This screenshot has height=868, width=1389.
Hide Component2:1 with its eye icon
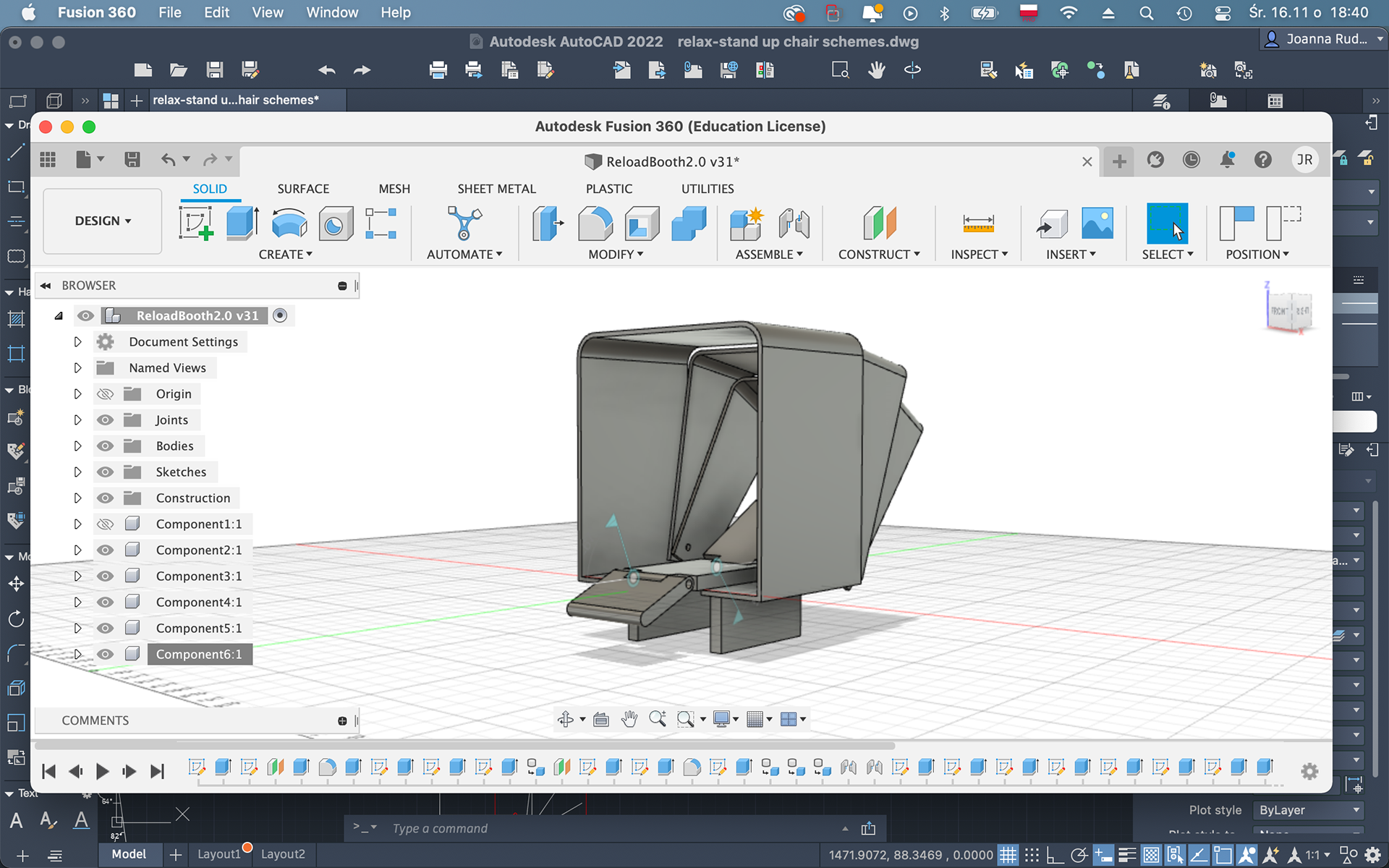tap(106, 550)
